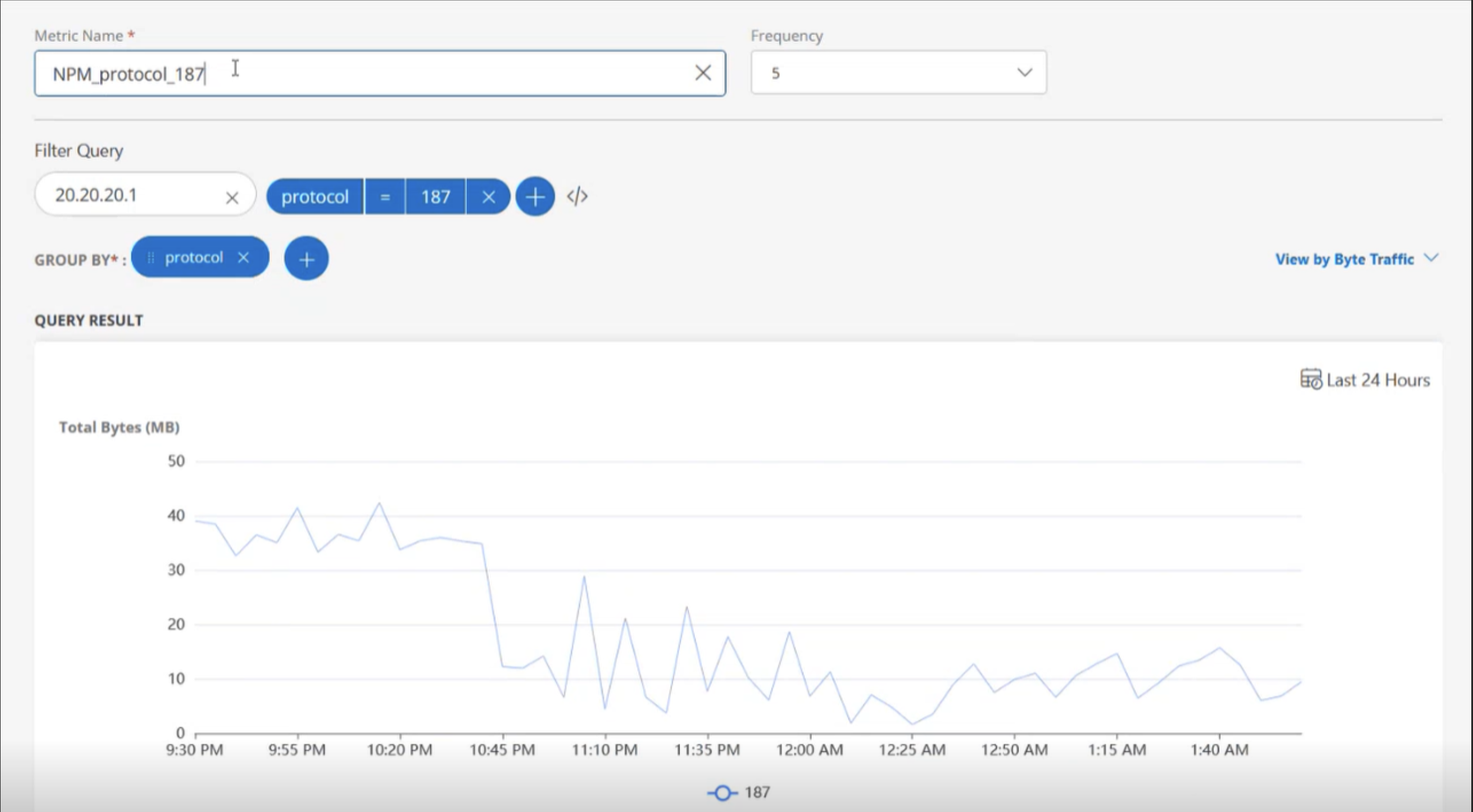Add a new filter condition
1473x812 pixels.
click(x=535, y=196)
